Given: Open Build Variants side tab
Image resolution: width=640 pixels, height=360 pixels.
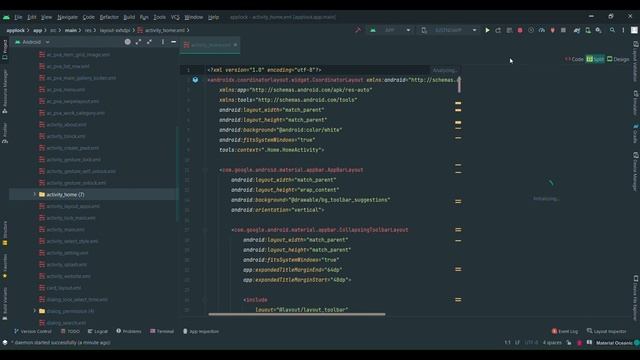Looking at the screenshot, I should point(5,304).
